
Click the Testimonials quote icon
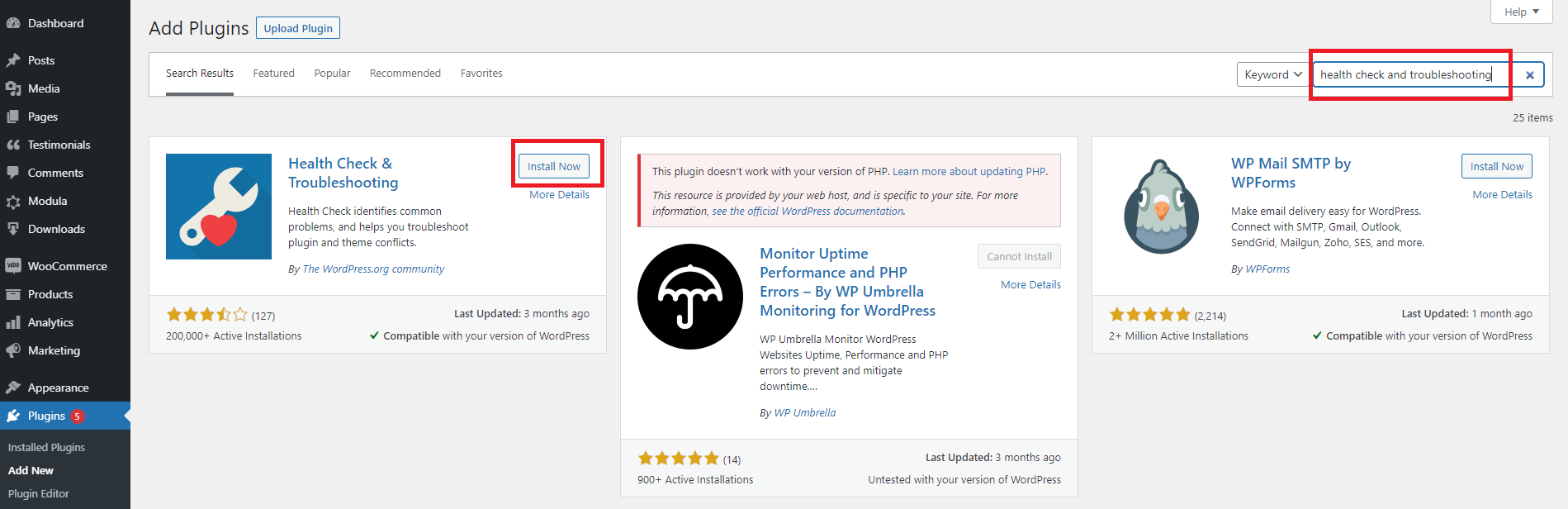(13, 145)
